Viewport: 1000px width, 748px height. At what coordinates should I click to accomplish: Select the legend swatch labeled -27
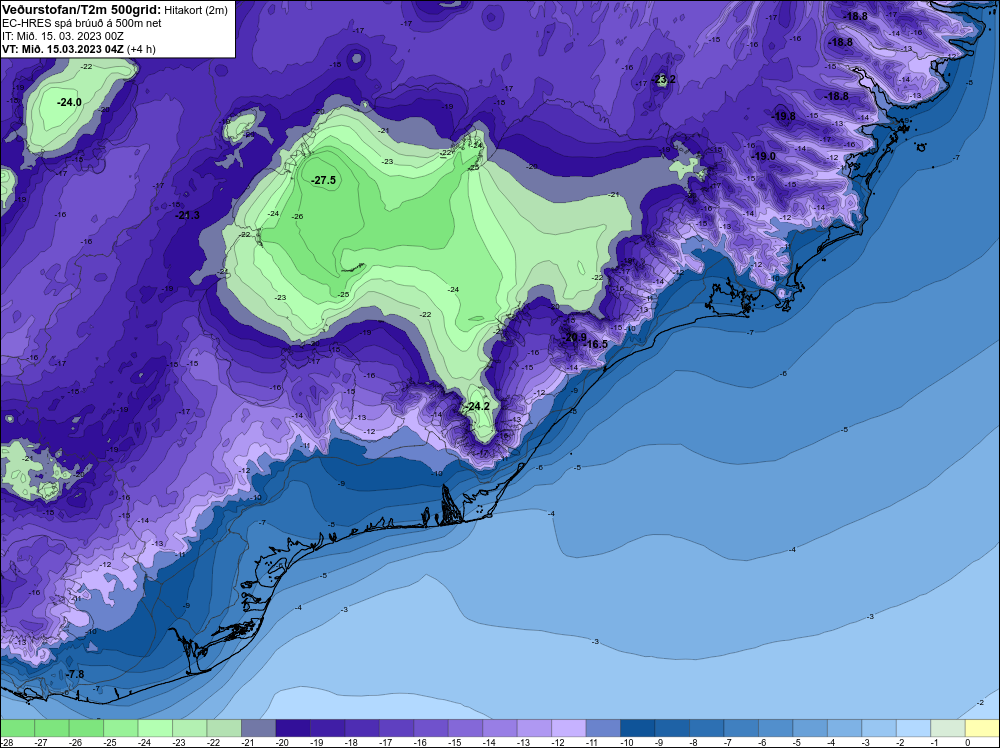click(x=52, y=728)
